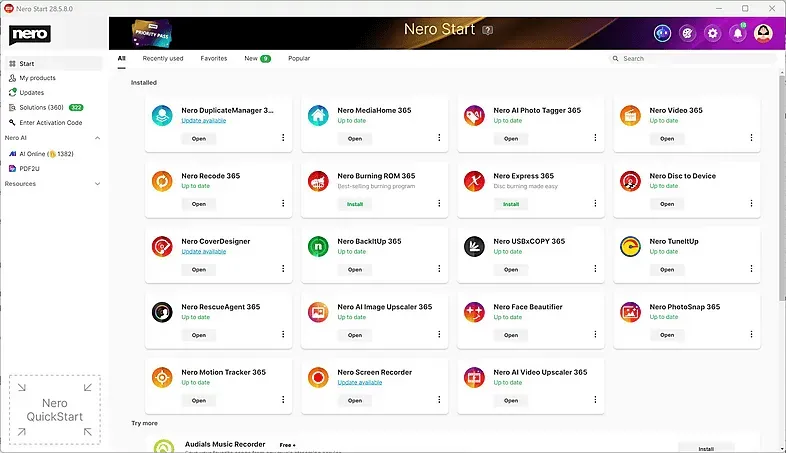Install Nero Burning ROM 365
The height and width of the screenshot is (453, 786).
click(355, 204)
